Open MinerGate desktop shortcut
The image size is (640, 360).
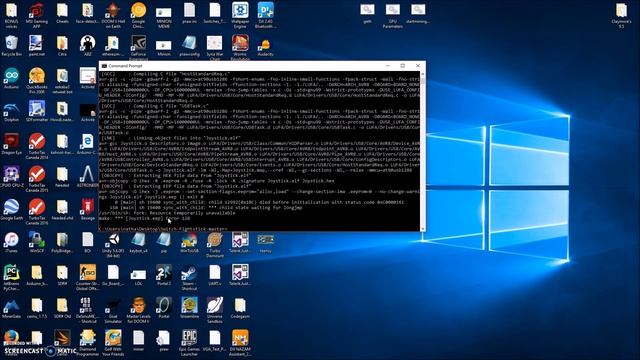(11, 308)
